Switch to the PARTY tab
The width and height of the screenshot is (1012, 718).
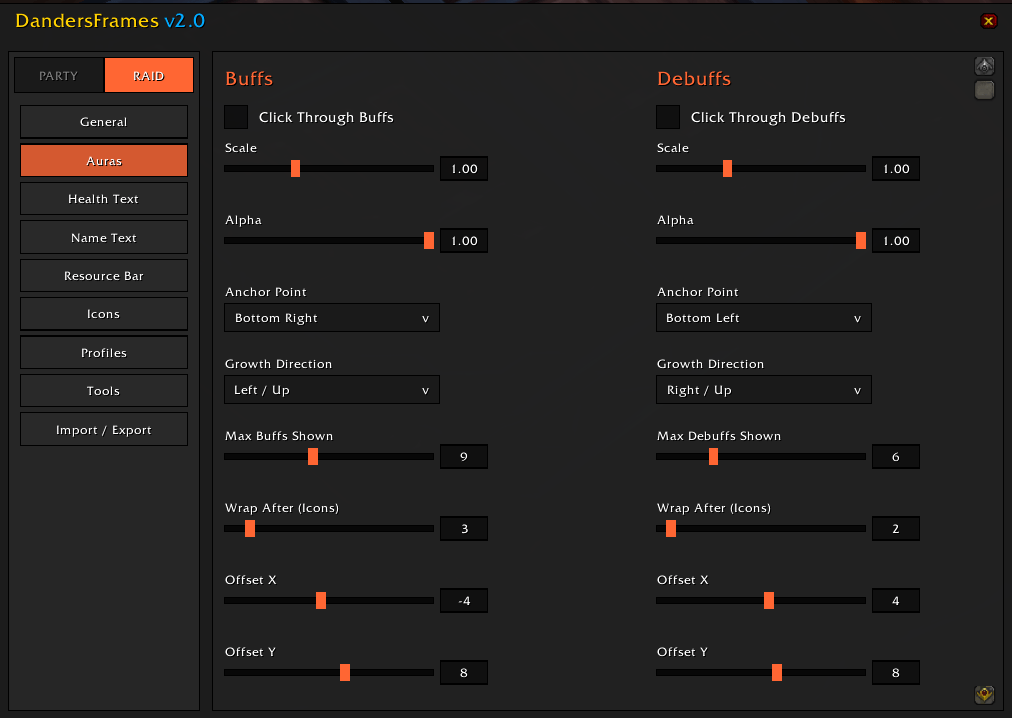point(59,76)
